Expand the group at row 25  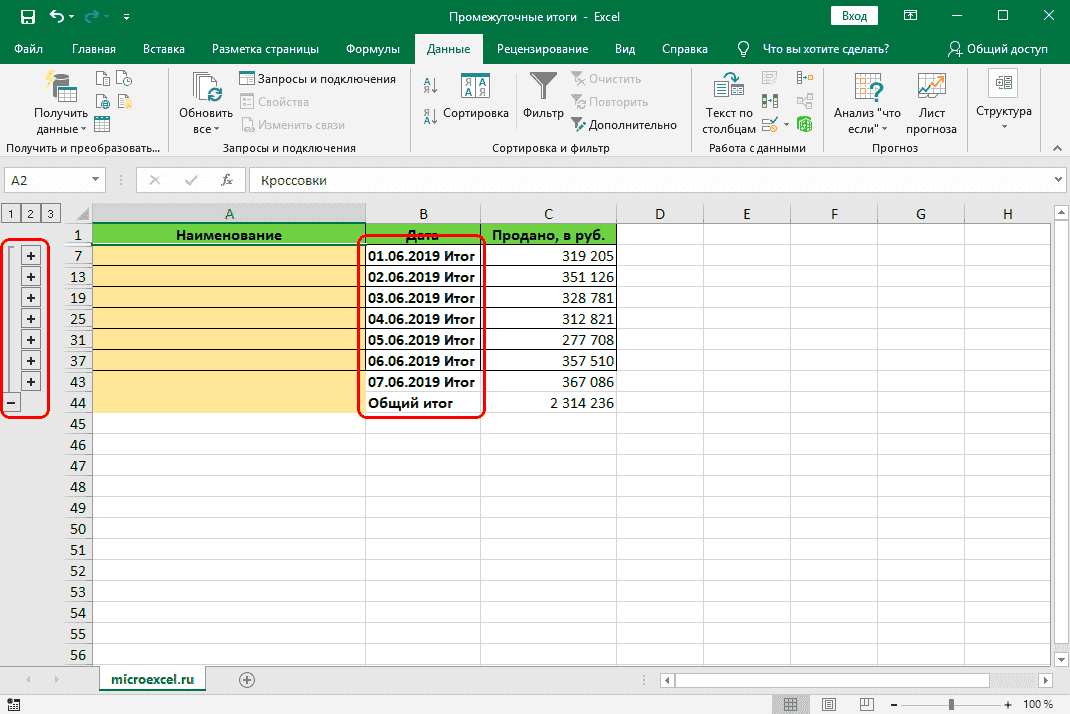coord(30,319)
